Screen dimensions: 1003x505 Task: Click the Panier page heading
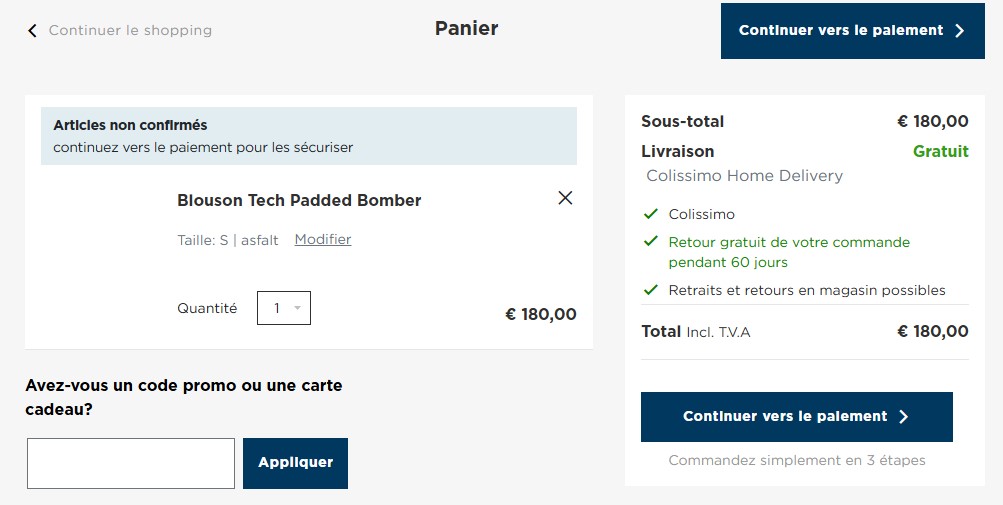466,28
